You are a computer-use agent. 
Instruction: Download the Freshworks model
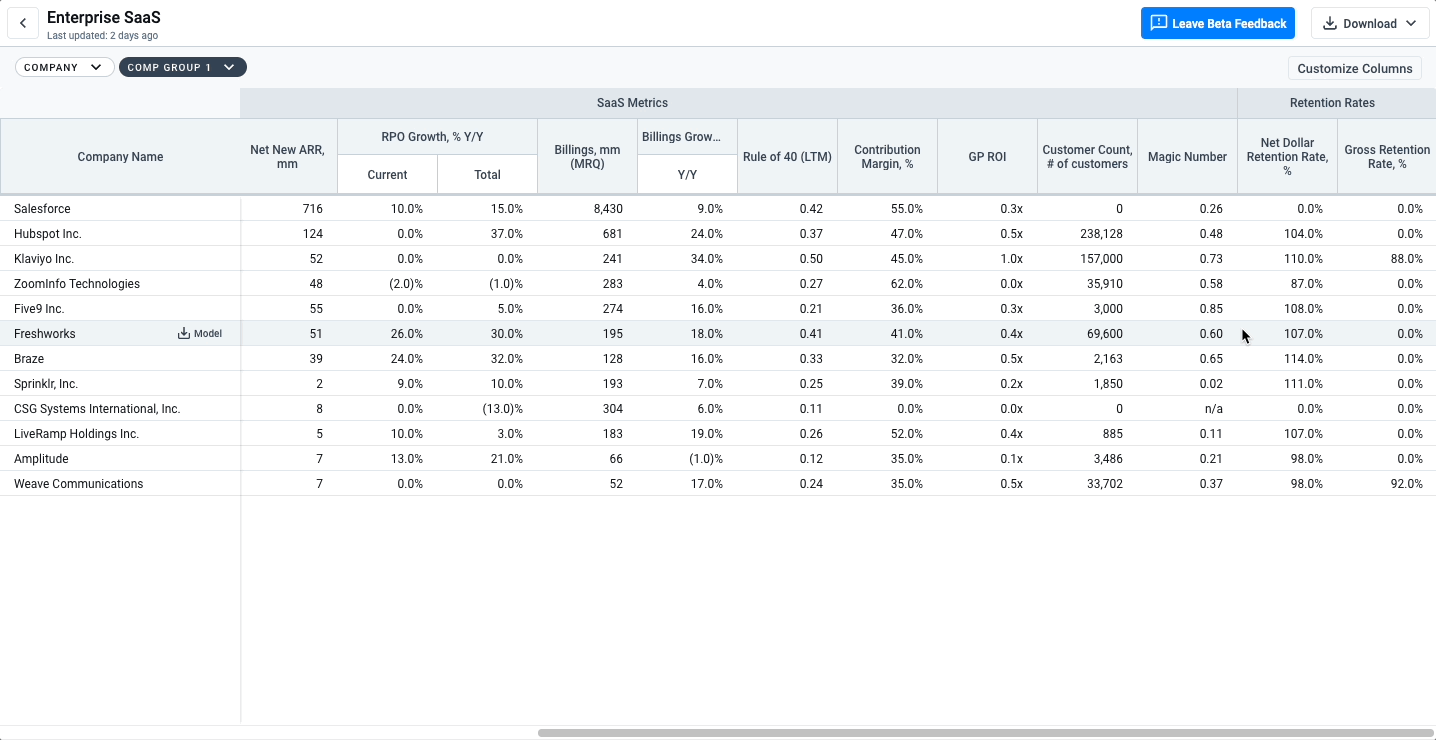pyautogui.click(x=200, y=334)
